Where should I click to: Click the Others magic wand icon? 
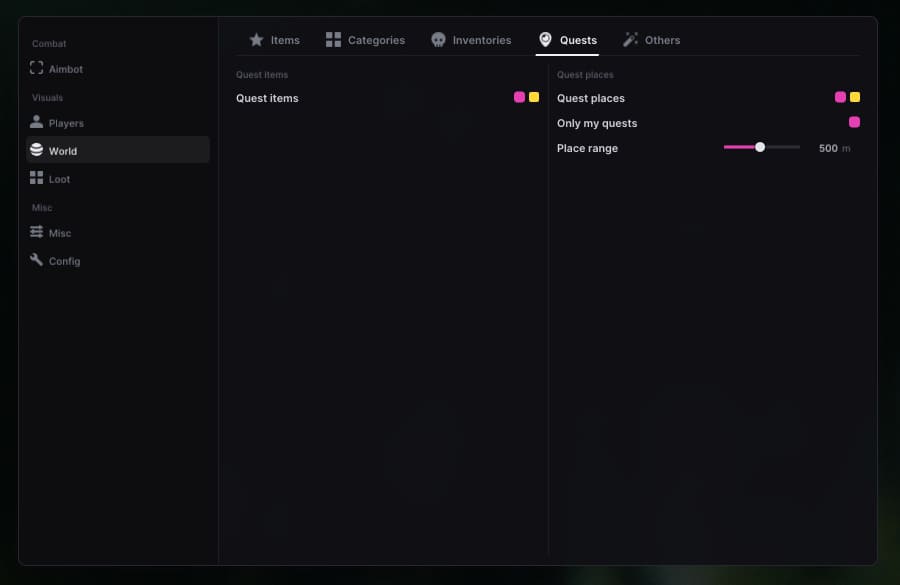(630, 39)
